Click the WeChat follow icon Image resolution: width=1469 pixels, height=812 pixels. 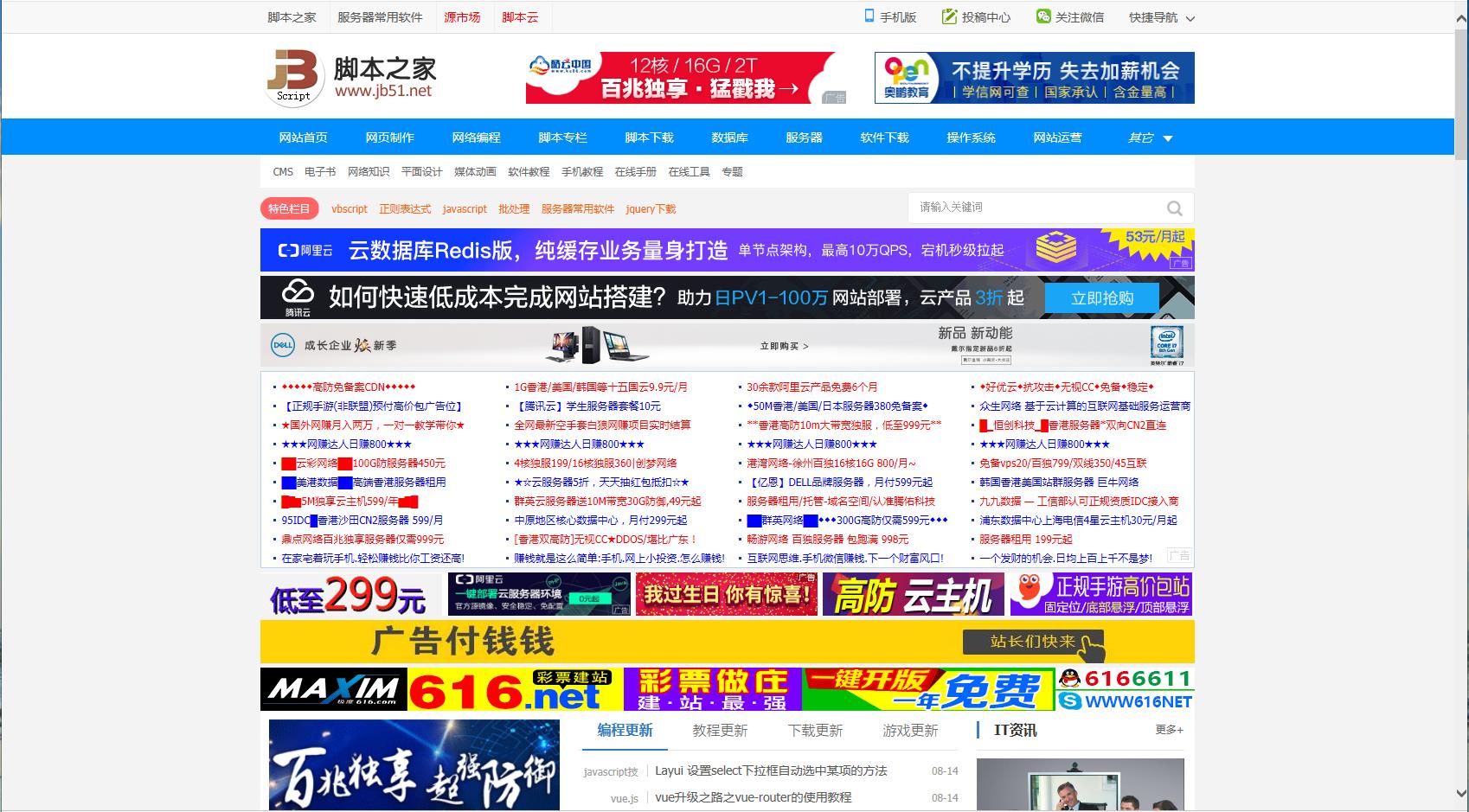1043,16
